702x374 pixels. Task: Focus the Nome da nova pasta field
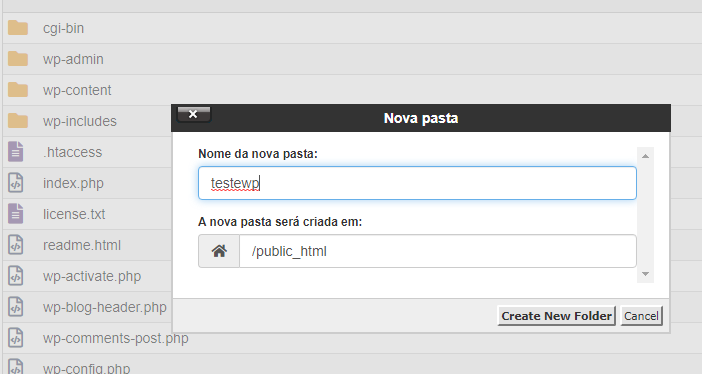tap(417, 183)
